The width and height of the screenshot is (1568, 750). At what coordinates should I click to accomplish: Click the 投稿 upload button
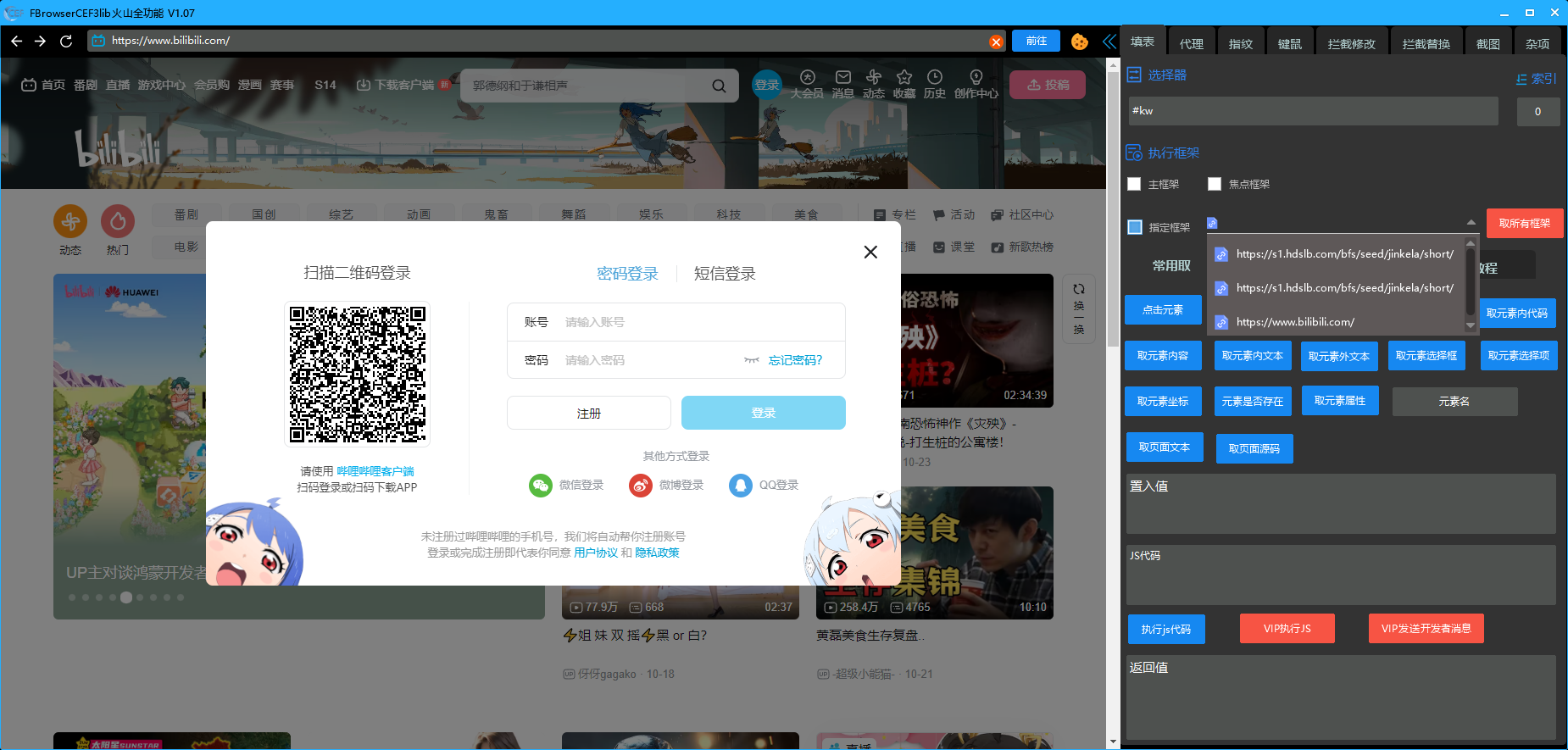coord(1048,85)
